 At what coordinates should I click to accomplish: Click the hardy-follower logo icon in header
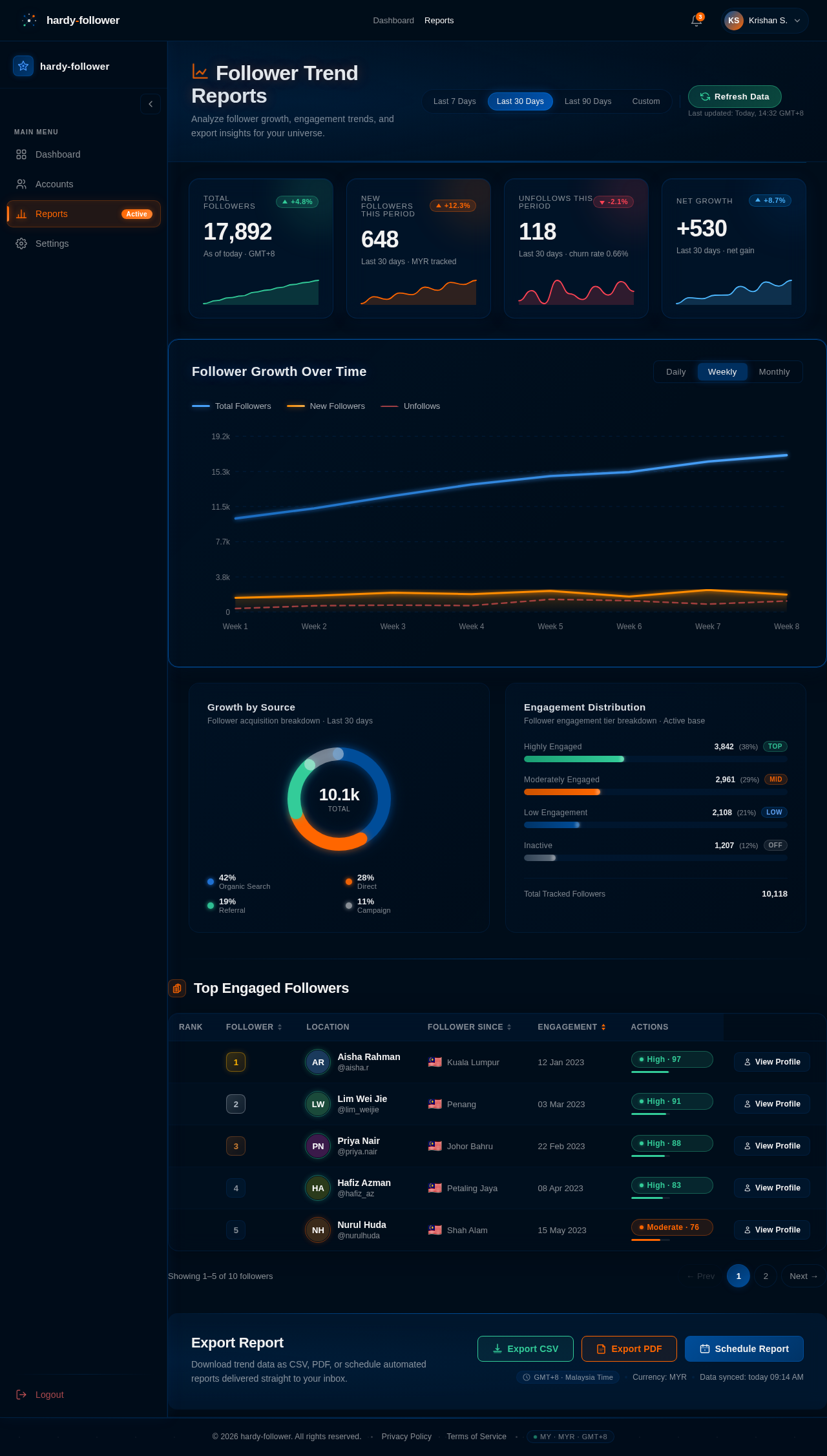click(29, 20)
